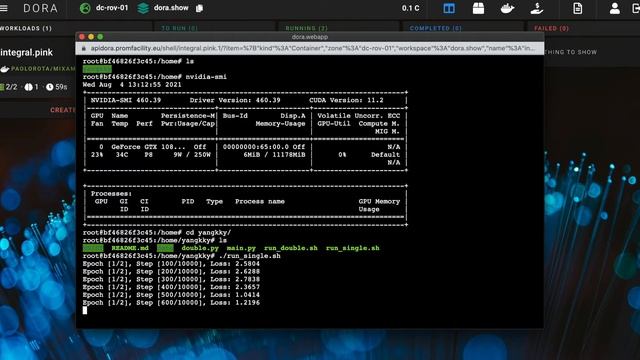Click the DORA logo text
Image resolution: width=640 pixels, height=360 pixels.
coord(40,8)
